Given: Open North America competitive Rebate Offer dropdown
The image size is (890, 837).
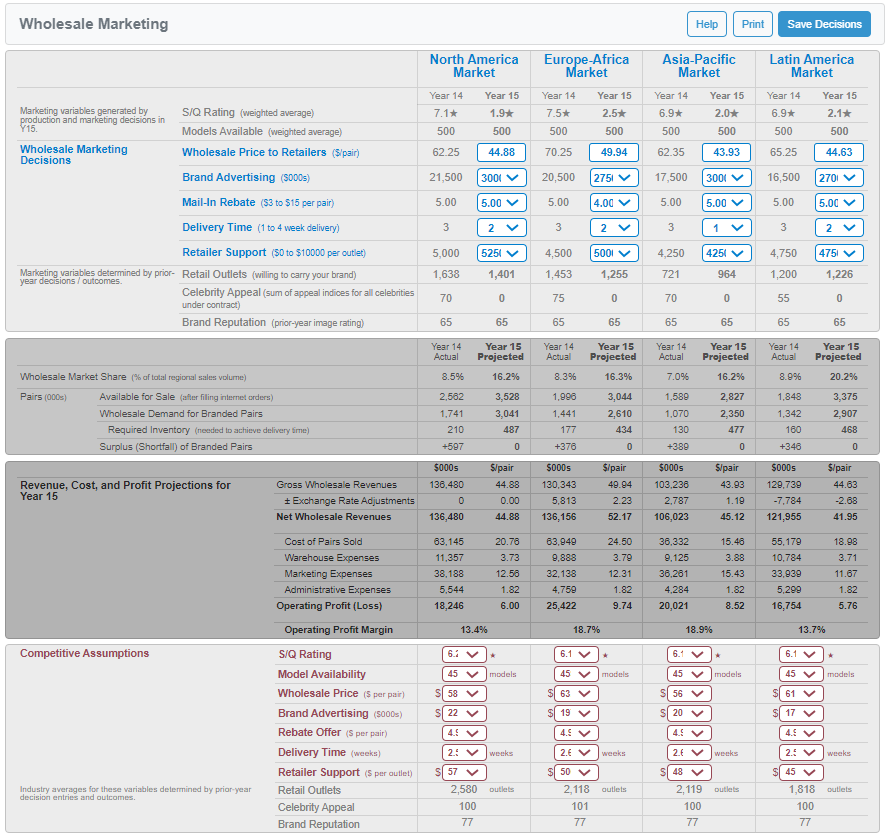Looking at the screenshot, I should 464,733.
